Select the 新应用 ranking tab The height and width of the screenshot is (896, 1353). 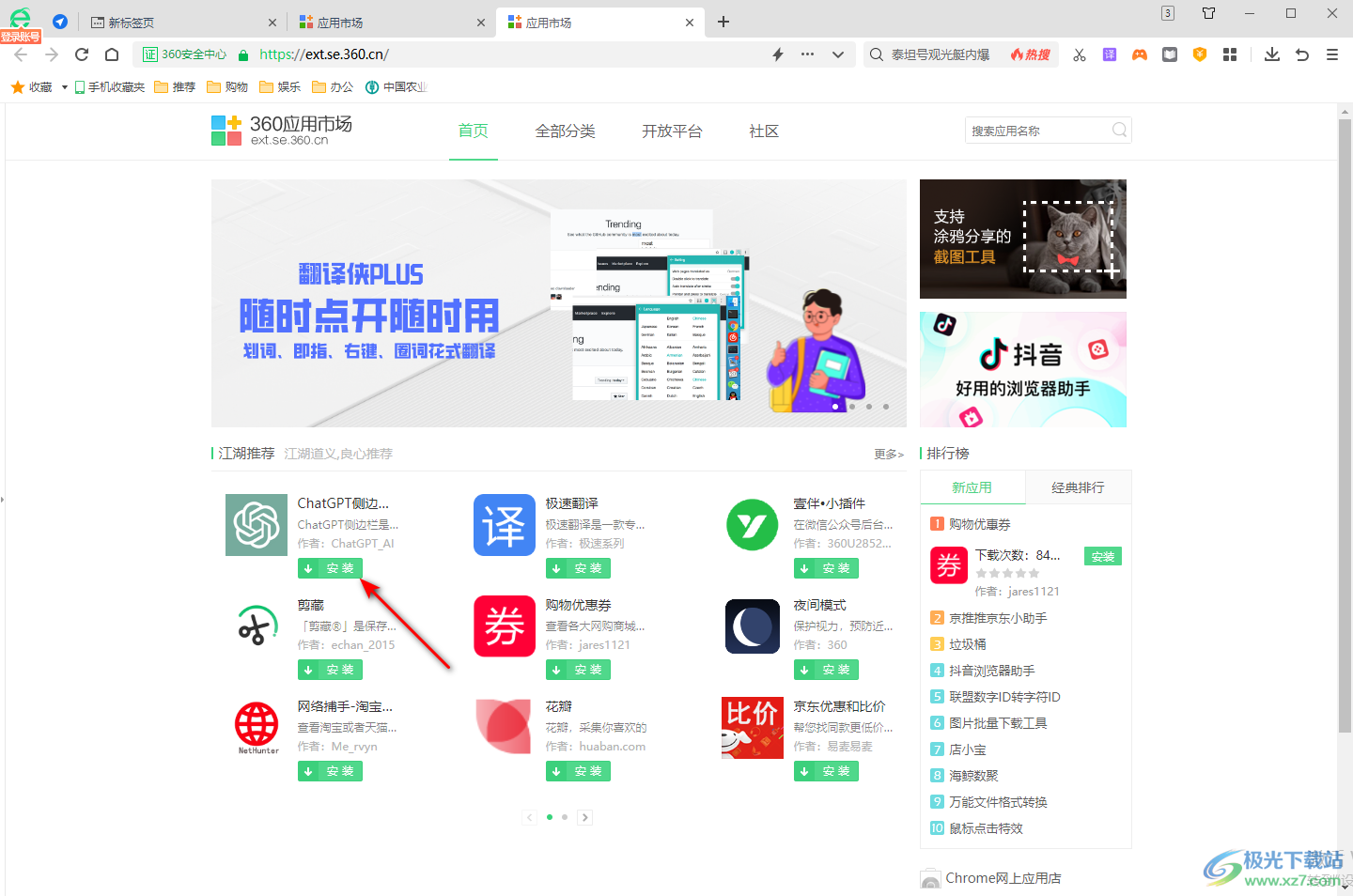pyautogui.click(x=972, y=487)
